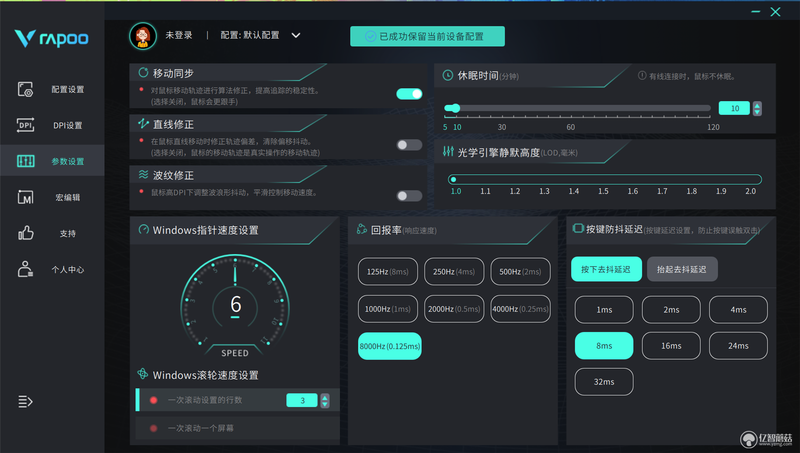Select 250Hz (4ms) report rate

(x=454, y=271)
